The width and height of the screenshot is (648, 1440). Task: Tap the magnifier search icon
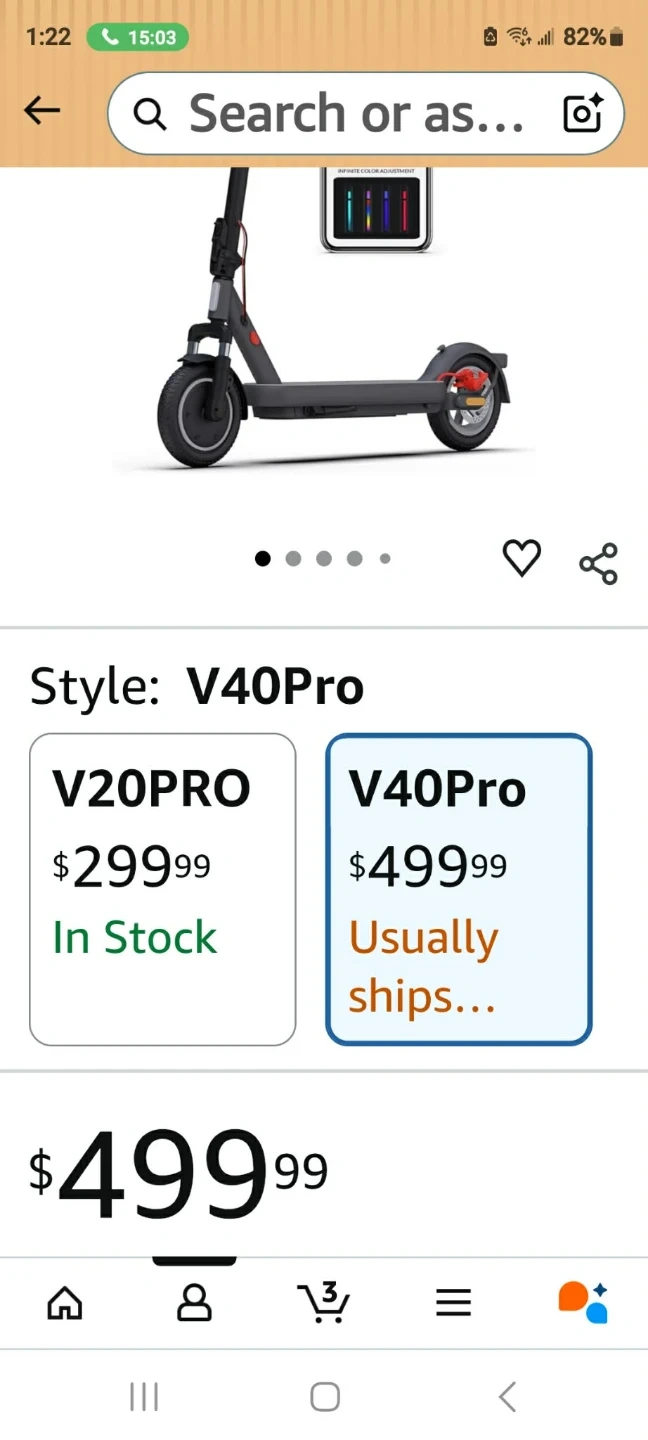tap(150, 115)
